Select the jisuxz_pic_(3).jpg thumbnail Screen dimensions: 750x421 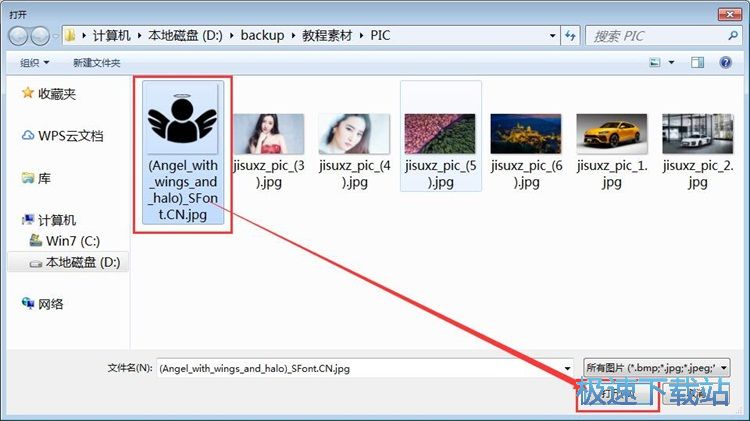268,133
